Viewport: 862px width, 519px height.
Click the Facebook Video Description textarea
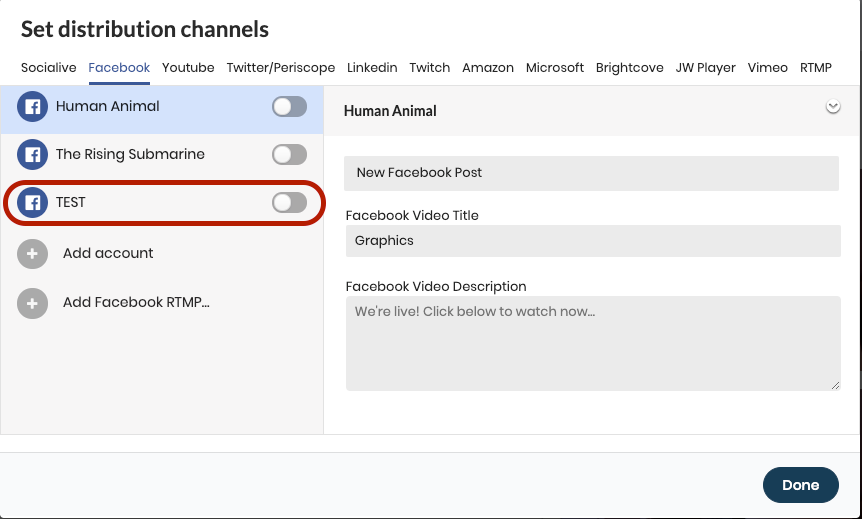pyautogui.click(x=593, y=344)
